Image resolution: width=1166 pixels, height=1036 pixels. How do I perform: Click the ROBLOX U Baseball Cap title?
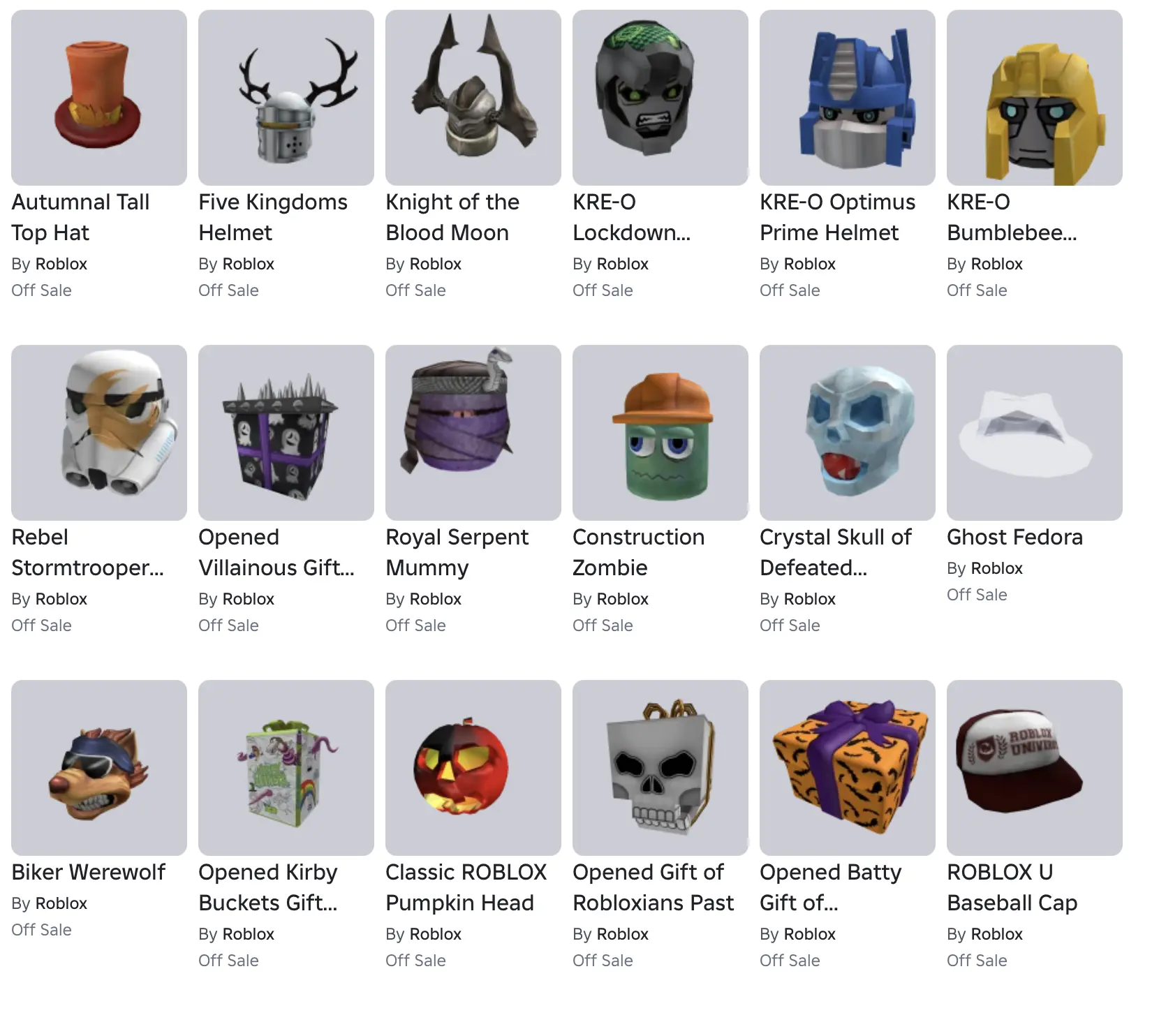[1012, 887]
